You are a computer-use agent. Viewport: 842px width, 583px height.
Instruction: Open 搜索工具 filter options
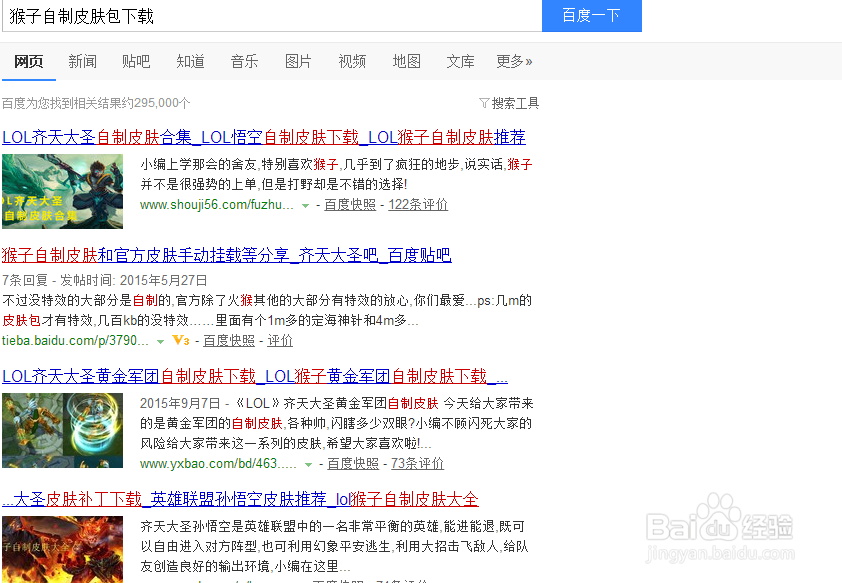click(x=515, y=103)
